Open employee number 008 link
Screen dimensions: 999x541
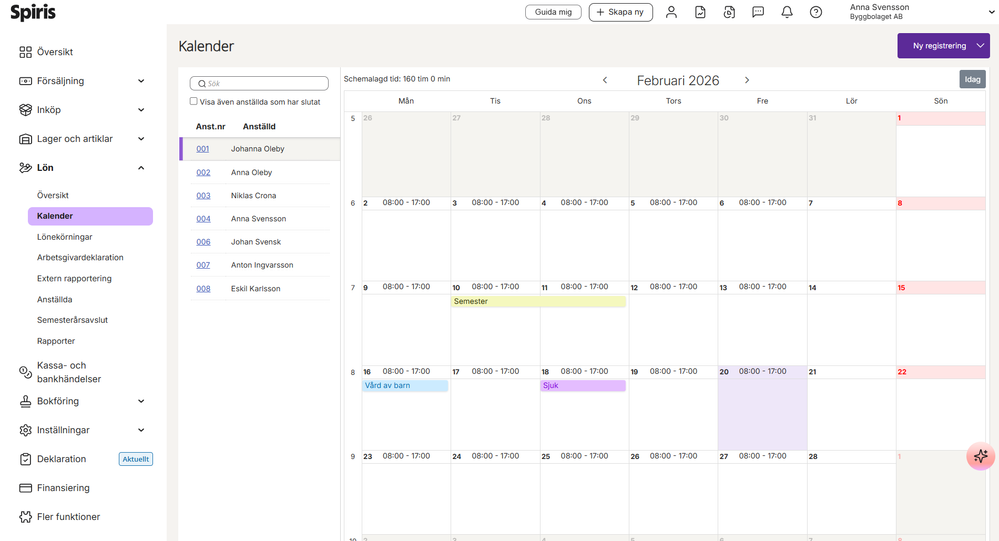[203, 289]
